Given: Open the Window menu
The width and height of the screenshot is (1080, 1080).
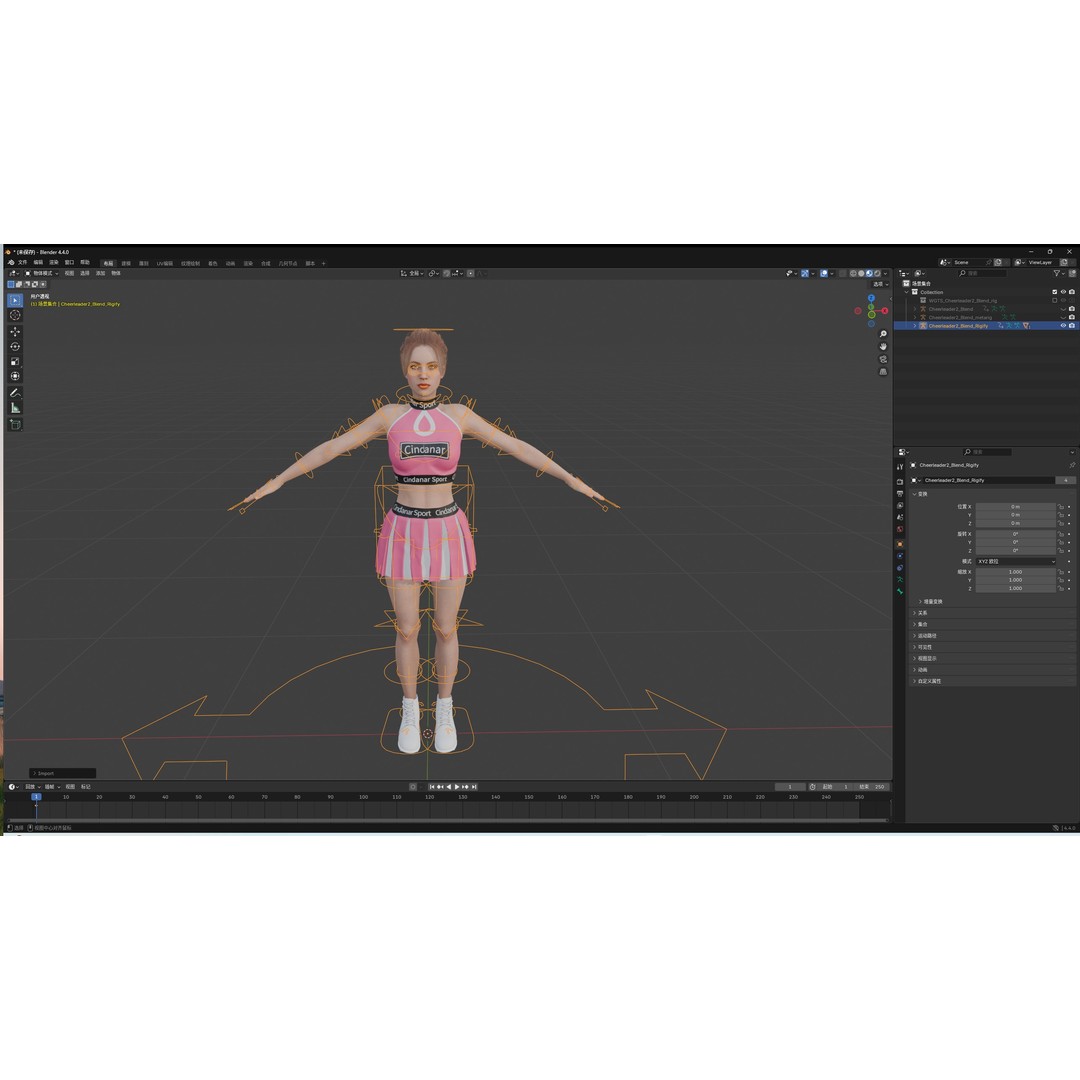Looking at the screenshot, I should pos(69,262).
